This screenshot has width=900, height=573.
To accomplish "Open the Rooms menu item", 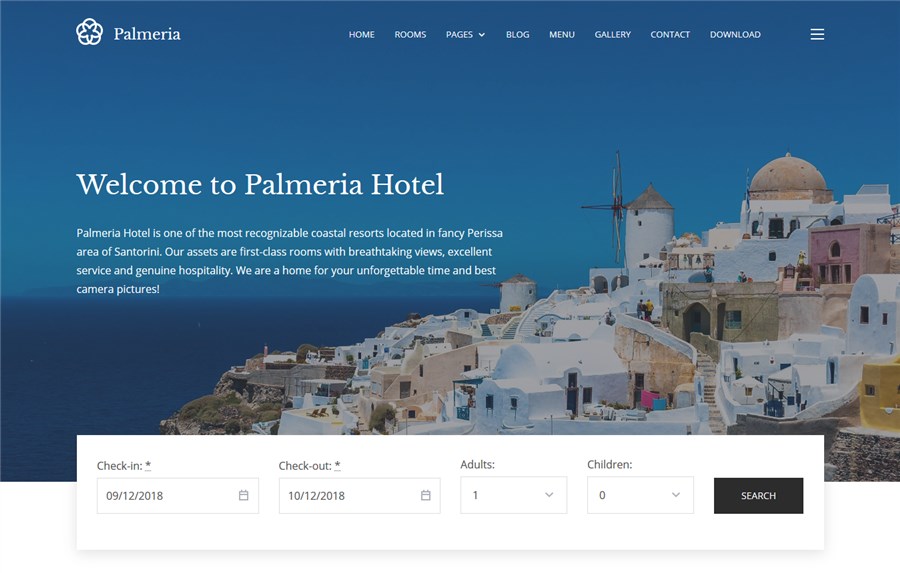I will 410,34.
